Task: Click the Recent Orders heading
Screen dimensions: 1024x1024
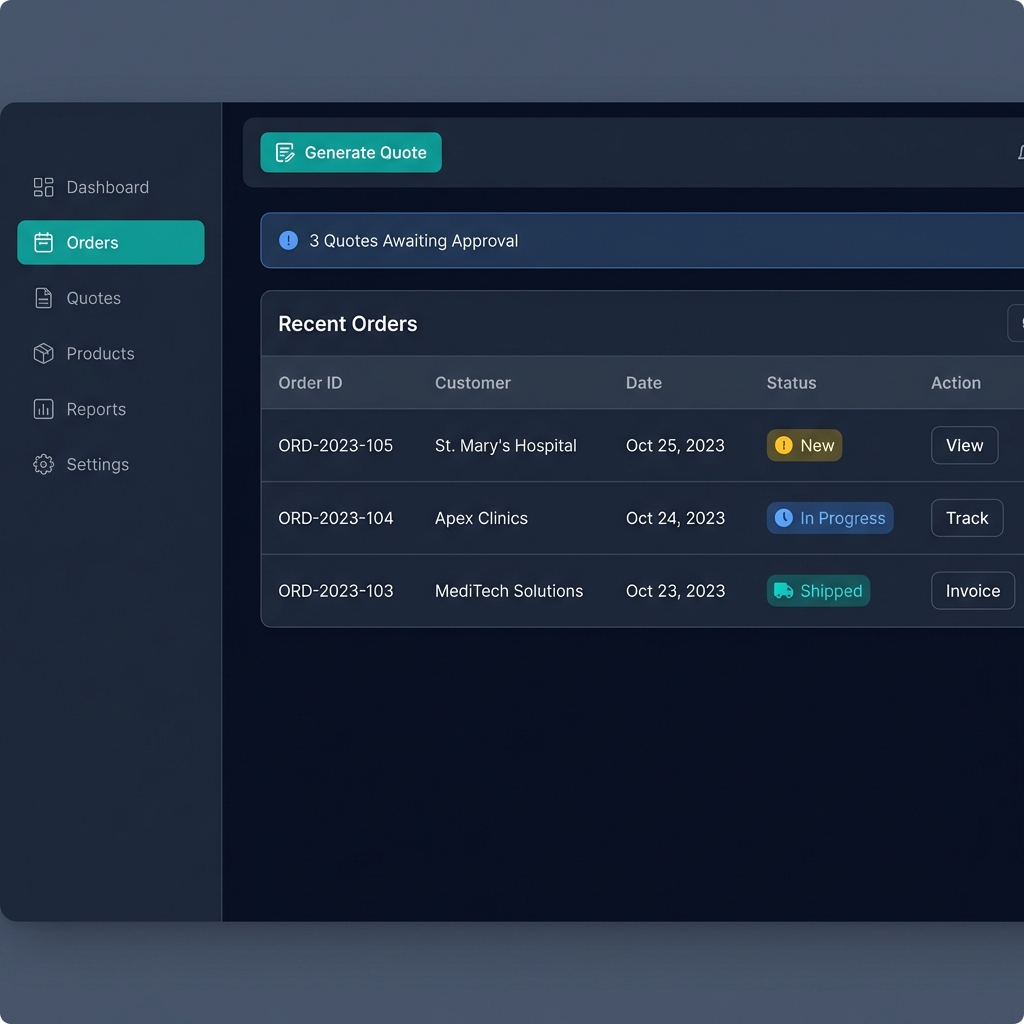Action: (347, 324)
